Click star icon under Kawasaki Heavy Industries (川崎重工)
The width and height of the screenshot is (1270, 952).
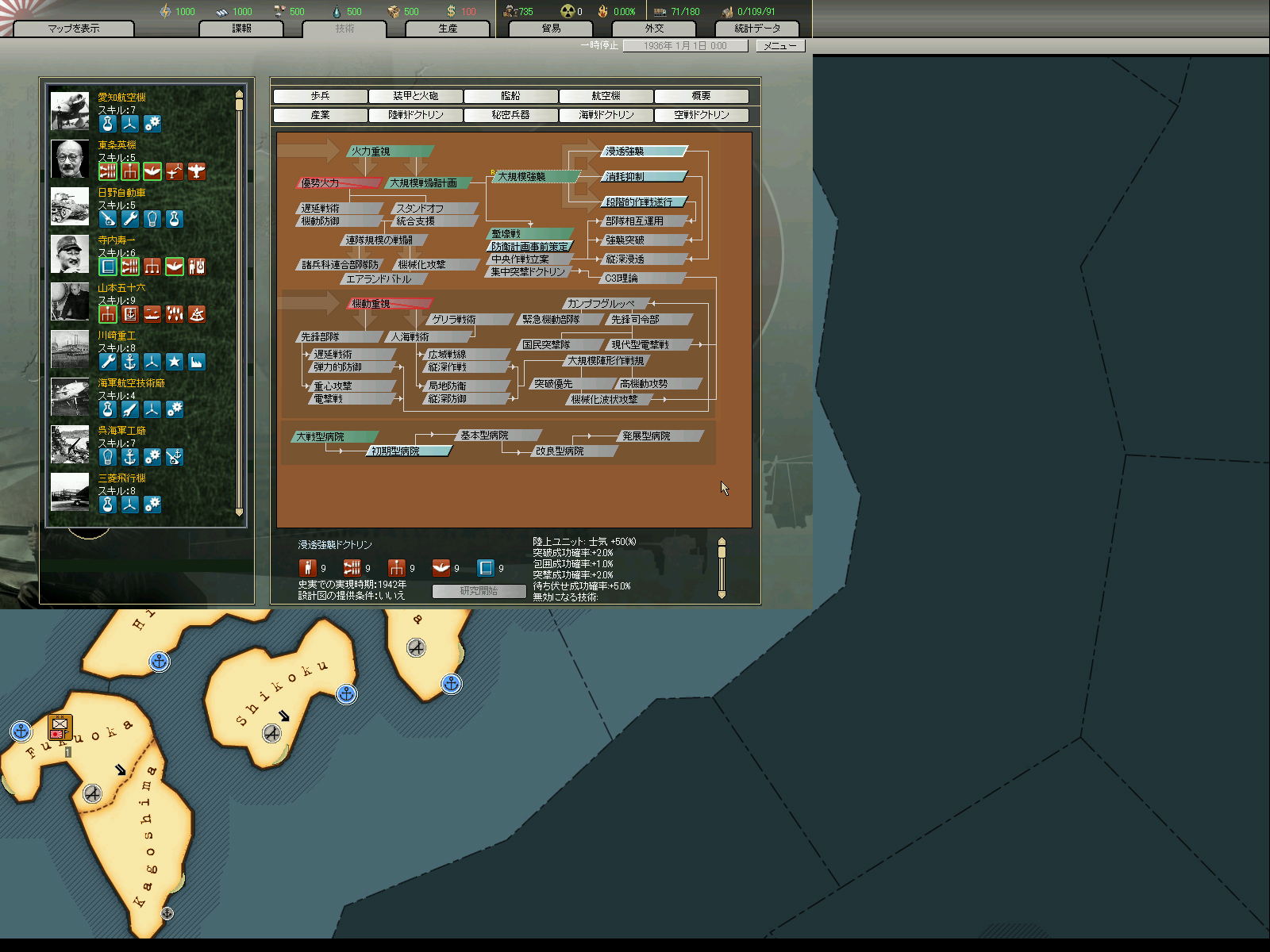175,363
